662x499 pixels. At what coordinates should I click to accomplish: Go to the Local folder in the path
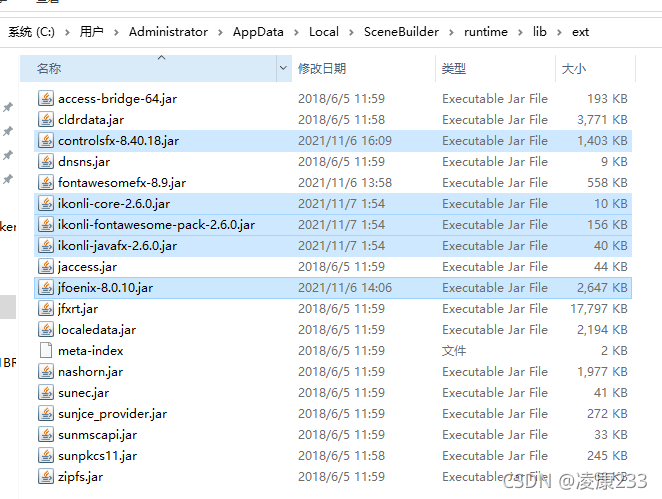pos(324,32)
